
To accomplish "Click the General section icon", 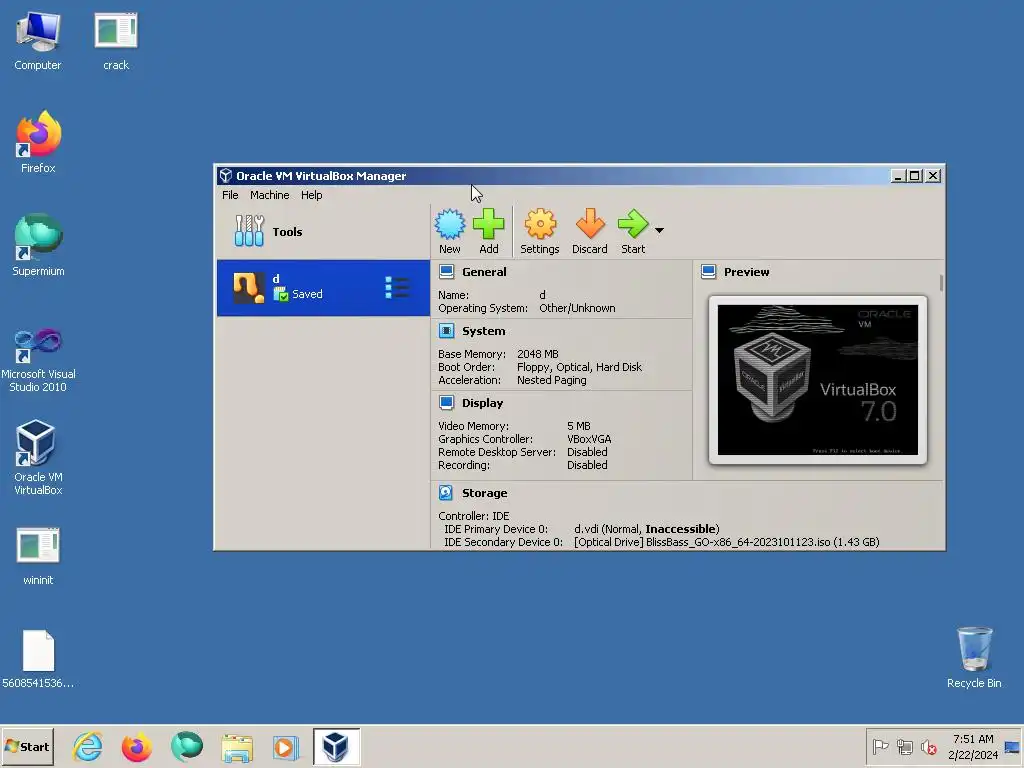I will click(x=447, y=272).
